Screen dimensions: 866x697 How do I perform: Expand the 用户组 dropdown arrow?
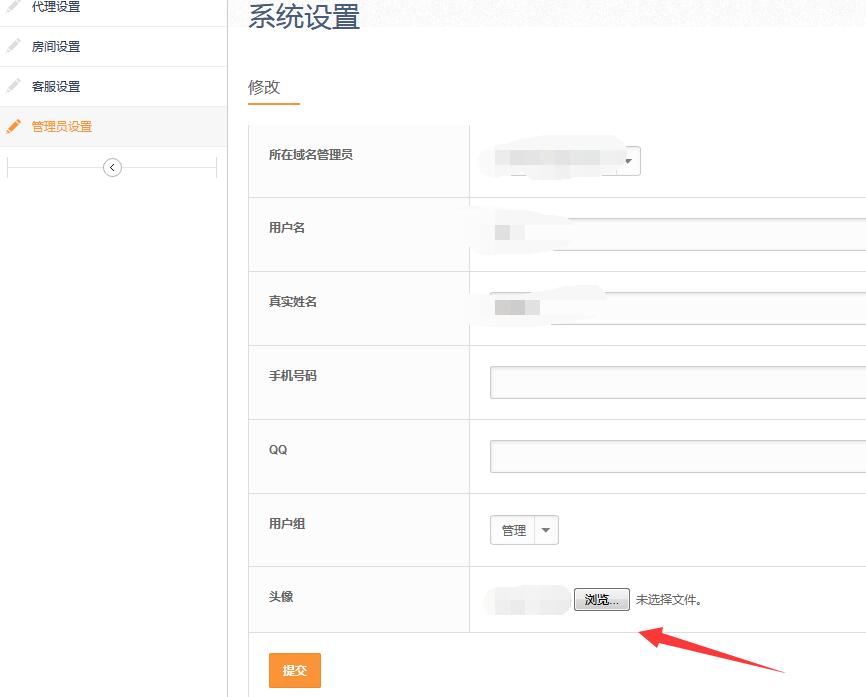pos(546,530)
